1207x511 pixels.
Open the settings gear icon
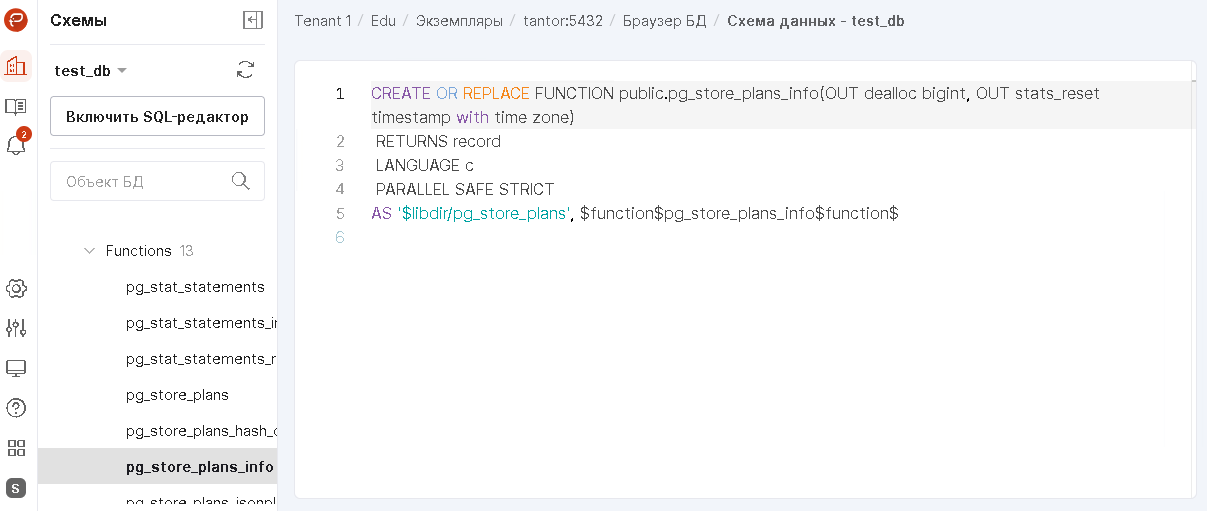coord(16,289)
